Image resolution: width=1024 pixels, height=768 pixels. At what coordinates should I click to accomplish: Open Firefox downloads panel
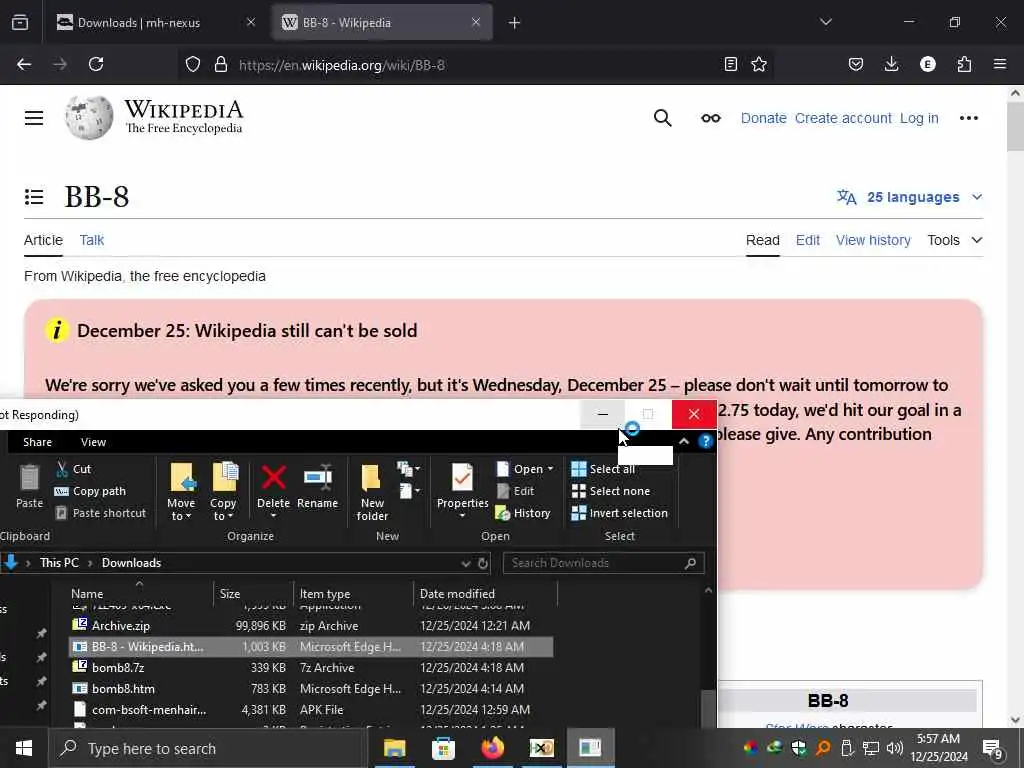coord(891,64)
